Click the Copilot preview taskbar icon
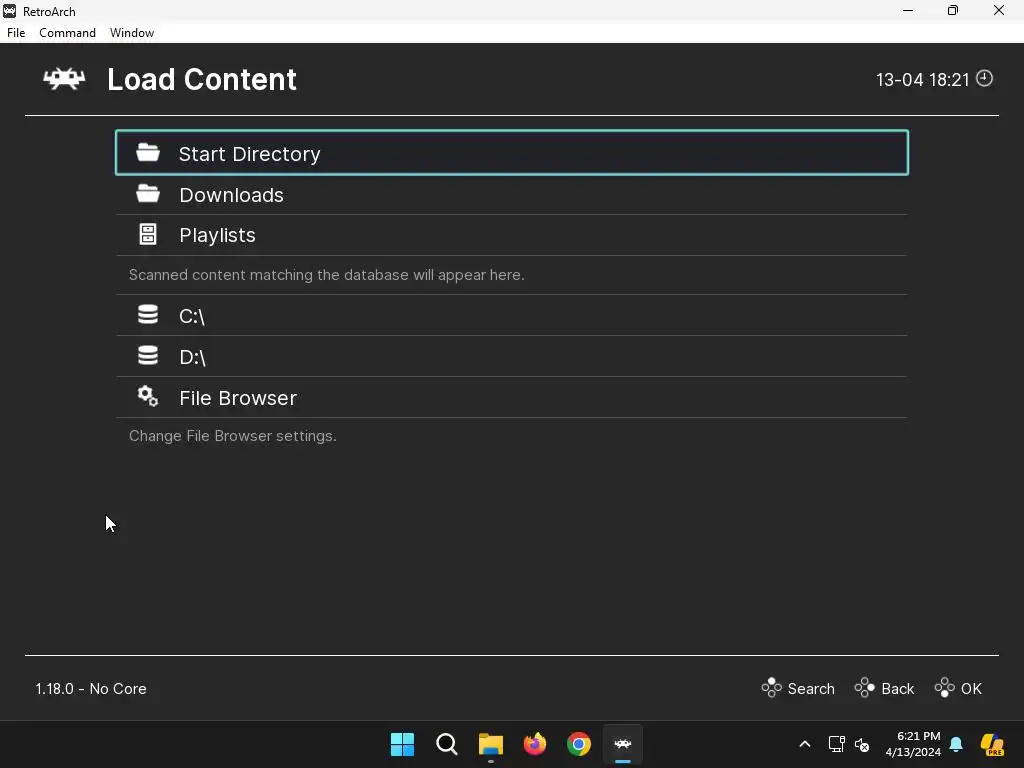 pos(992,744)
